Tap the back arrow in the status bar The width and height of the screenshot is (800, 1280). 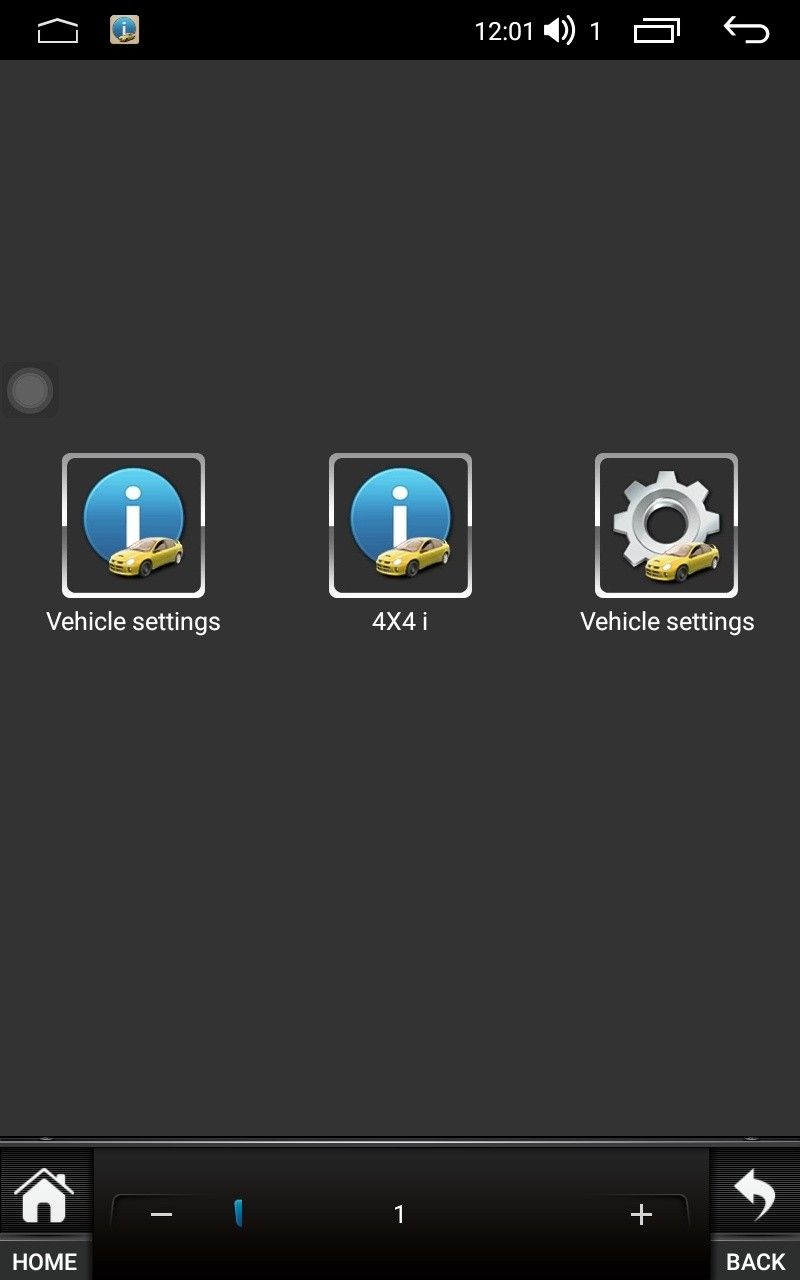(746, 30)
